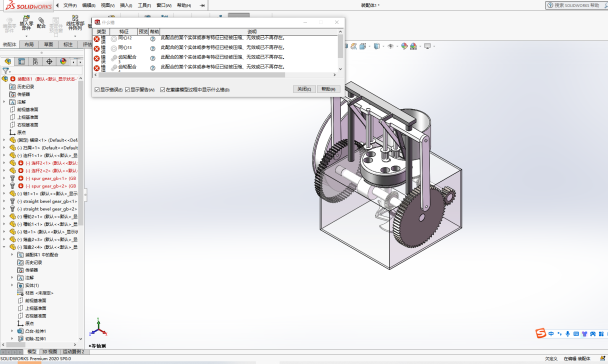Open the 编辑 (Edit) menu
The height and width of the screenshot is (364, 608).
[x=88, y=5]
